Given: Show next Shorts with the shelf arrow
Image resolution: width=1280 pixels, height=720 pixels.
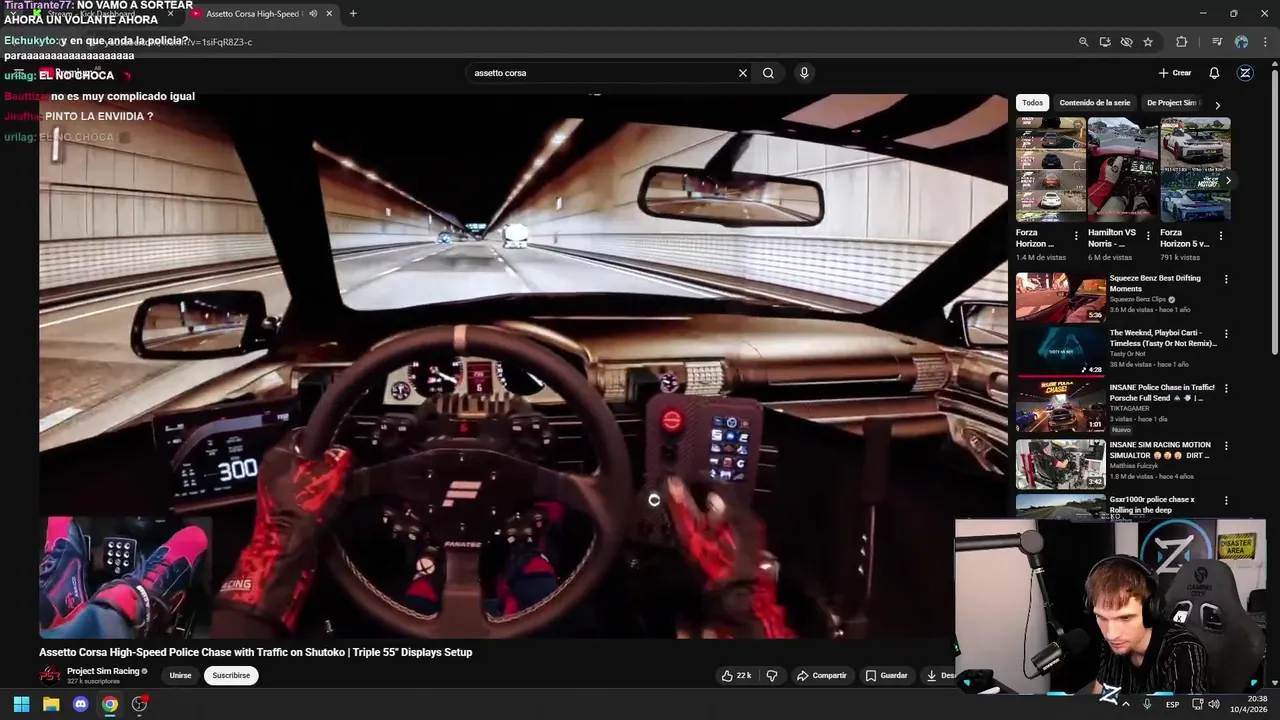Looking at the screenshot, I should click(x=1228, y=180).
